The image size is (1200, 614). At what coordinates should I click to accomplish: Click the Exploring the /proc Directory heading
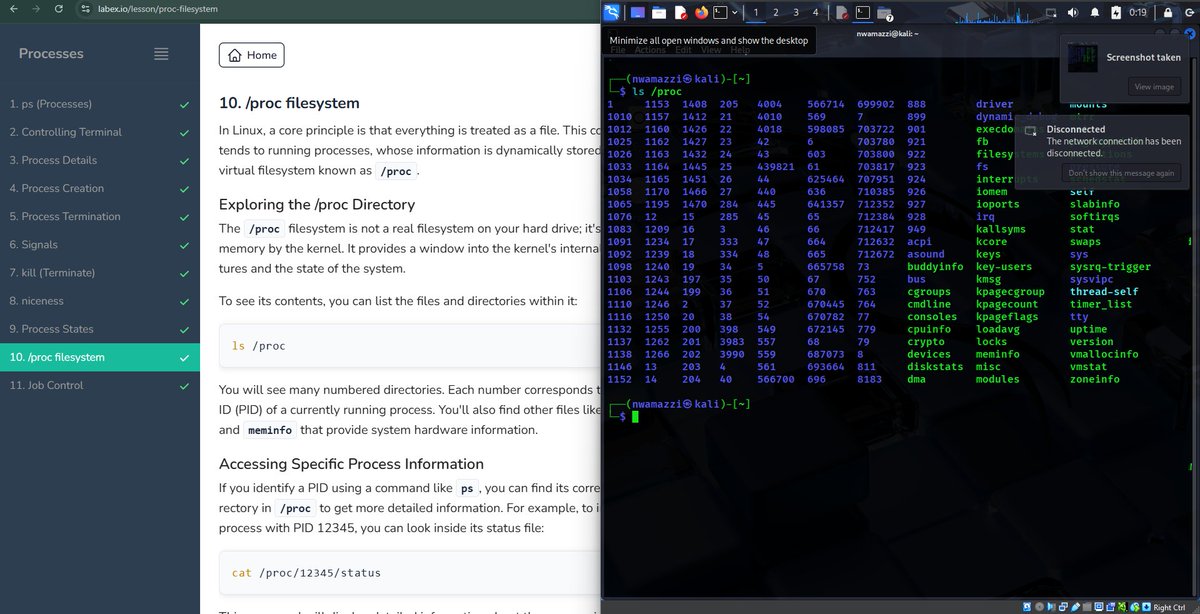[x=317, y=204]
